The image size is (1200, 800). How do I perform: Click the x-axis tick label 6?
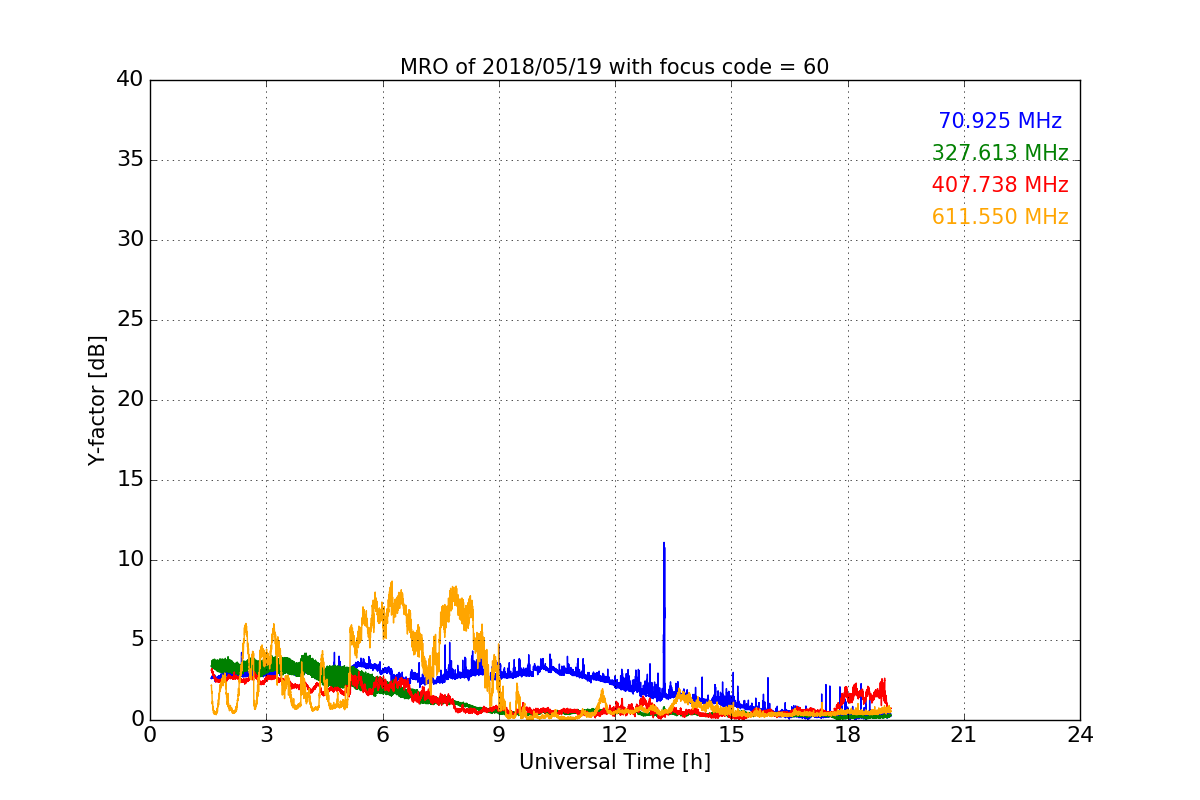coord(382,734)
